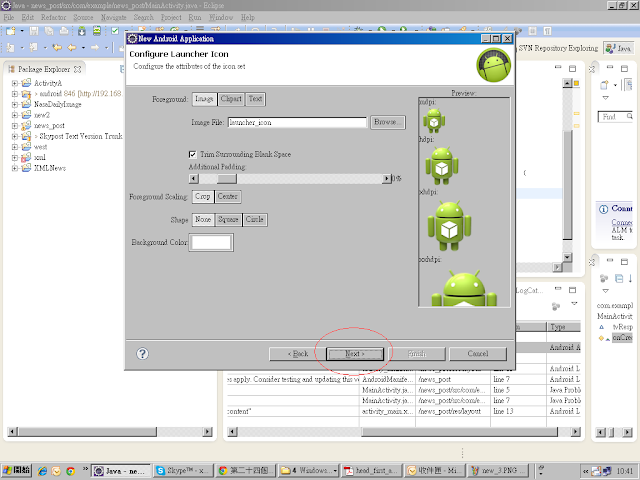640x480 pixels.
Task: Expand the XMLNews project node
Action: (15, 168)
